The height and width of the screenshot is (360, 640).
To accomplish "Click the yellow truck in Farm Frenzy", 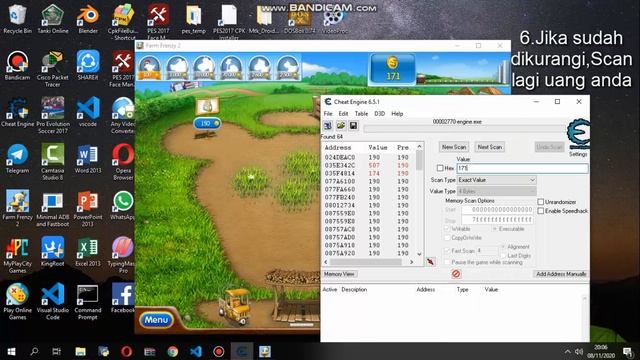I will point(234,307).
